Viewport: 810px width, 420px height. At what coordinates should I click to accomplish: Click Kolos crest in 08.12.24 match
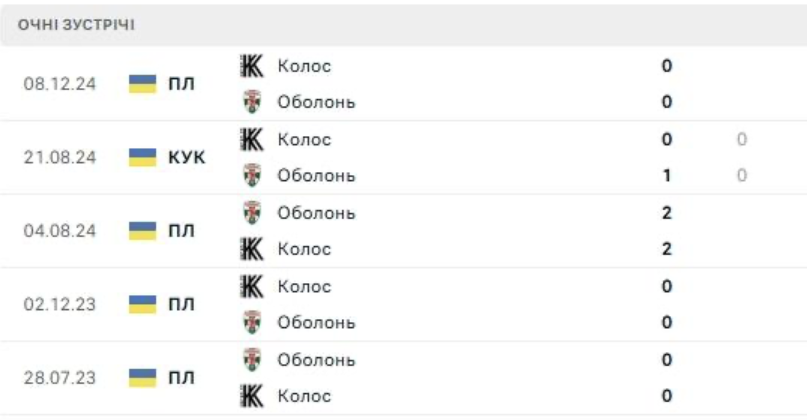coord(252,66)
